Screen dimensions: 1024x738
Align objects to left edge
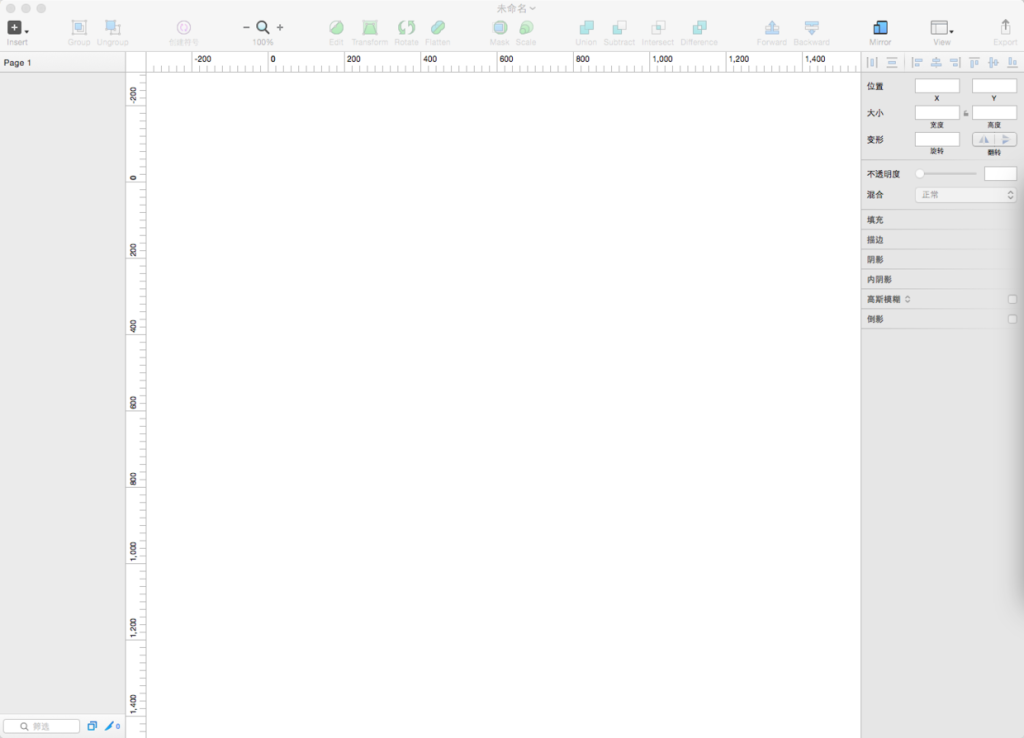pyautogui.click(x=917, y=63)
